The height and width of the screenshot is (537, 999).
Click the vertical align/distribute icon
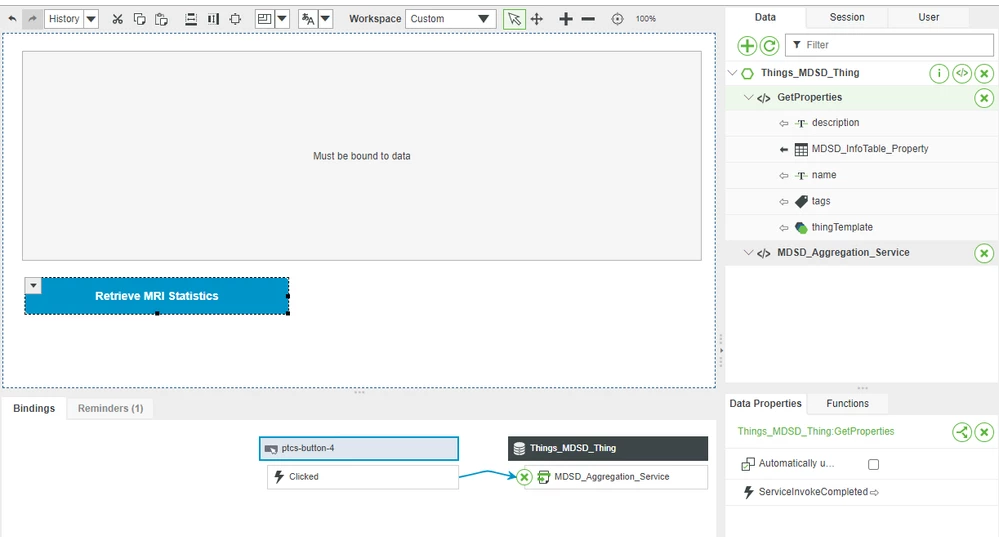[213, 19]
